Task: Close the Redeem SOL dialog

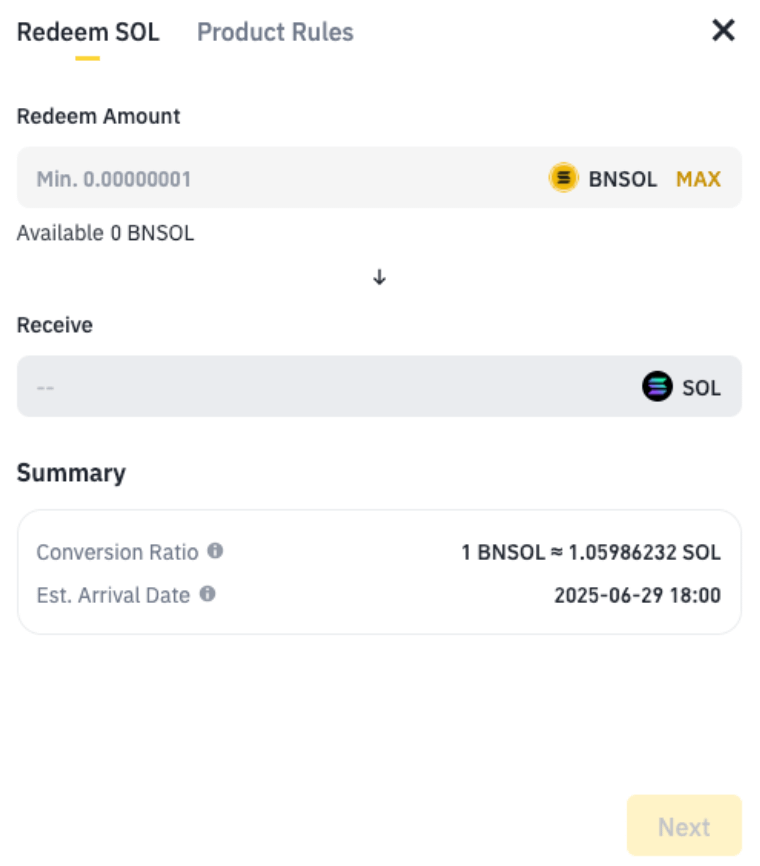Action: [723, 30]
